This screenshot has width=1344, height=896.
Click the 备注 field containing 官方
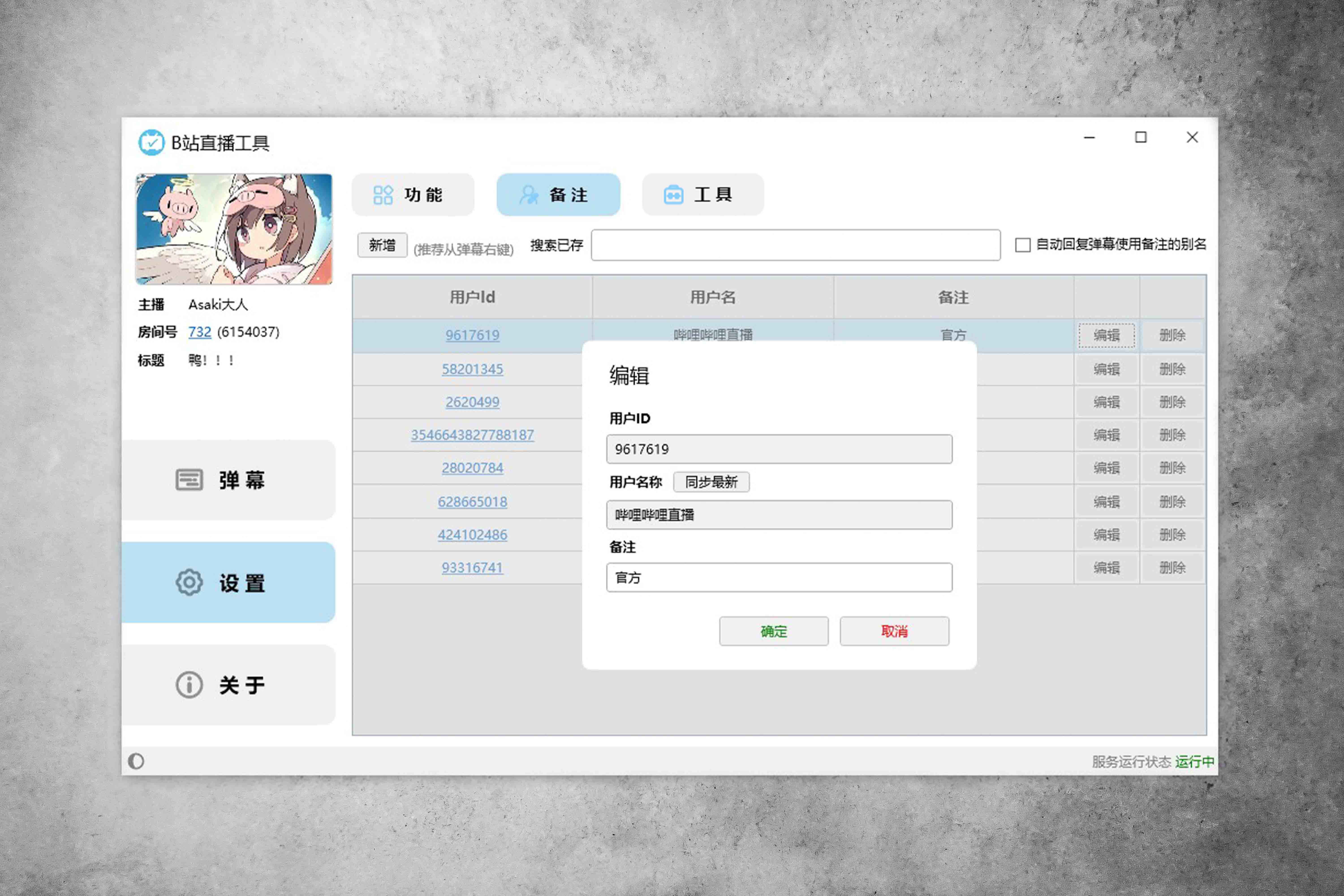[780, 578]
